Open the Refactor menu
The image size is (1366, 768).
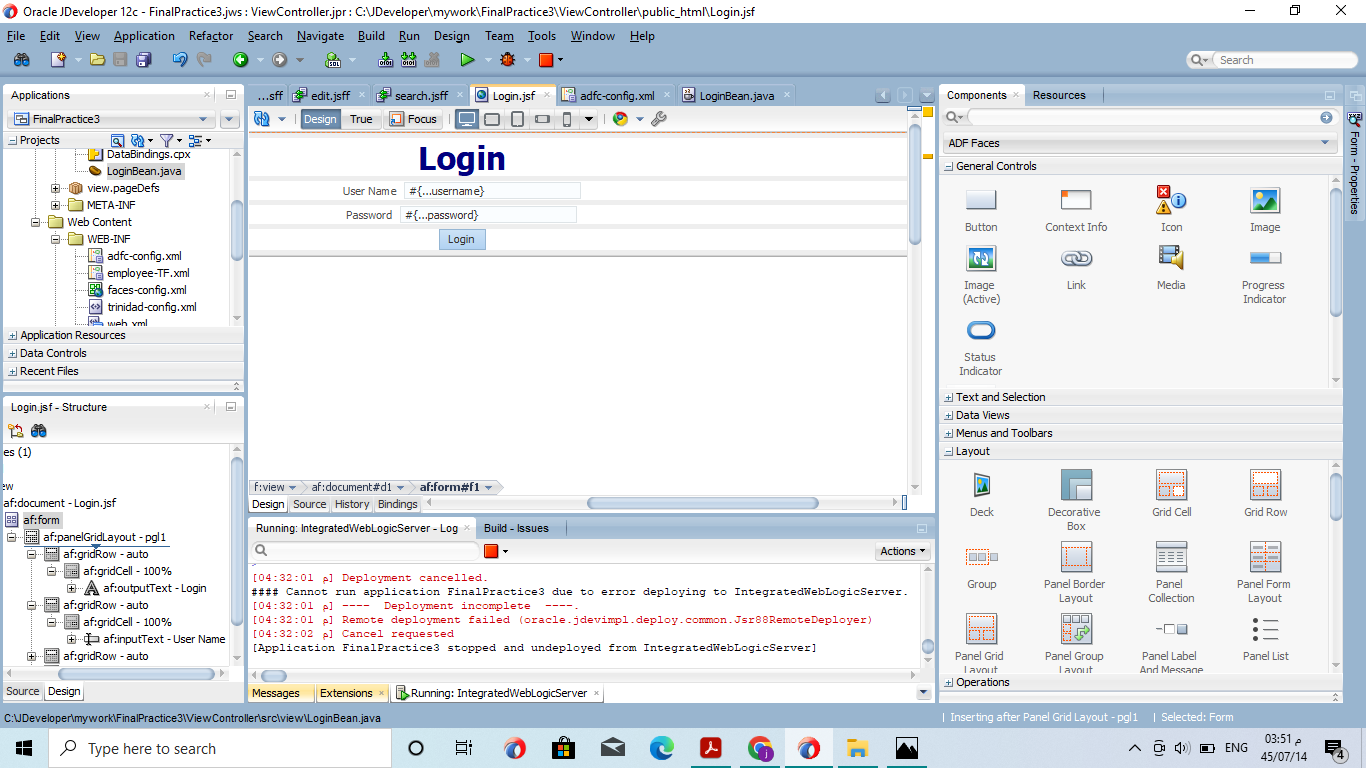[211, 36]
